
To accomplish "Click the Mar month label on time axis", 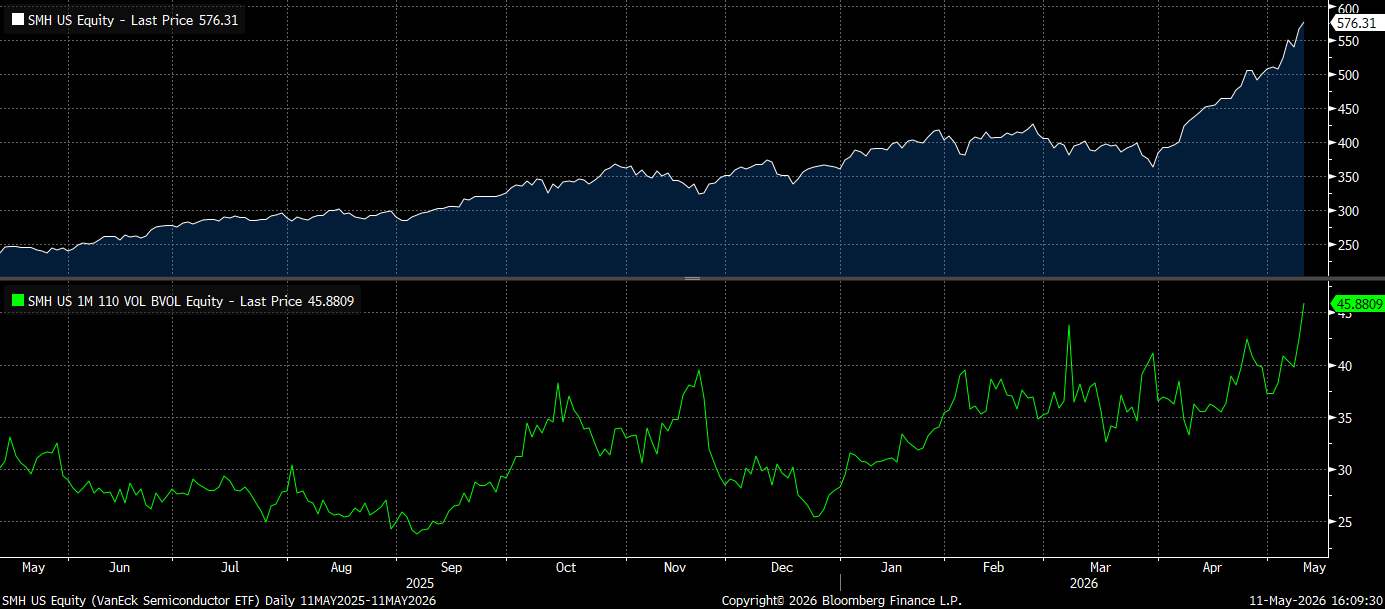I will tap(1099, 567).
